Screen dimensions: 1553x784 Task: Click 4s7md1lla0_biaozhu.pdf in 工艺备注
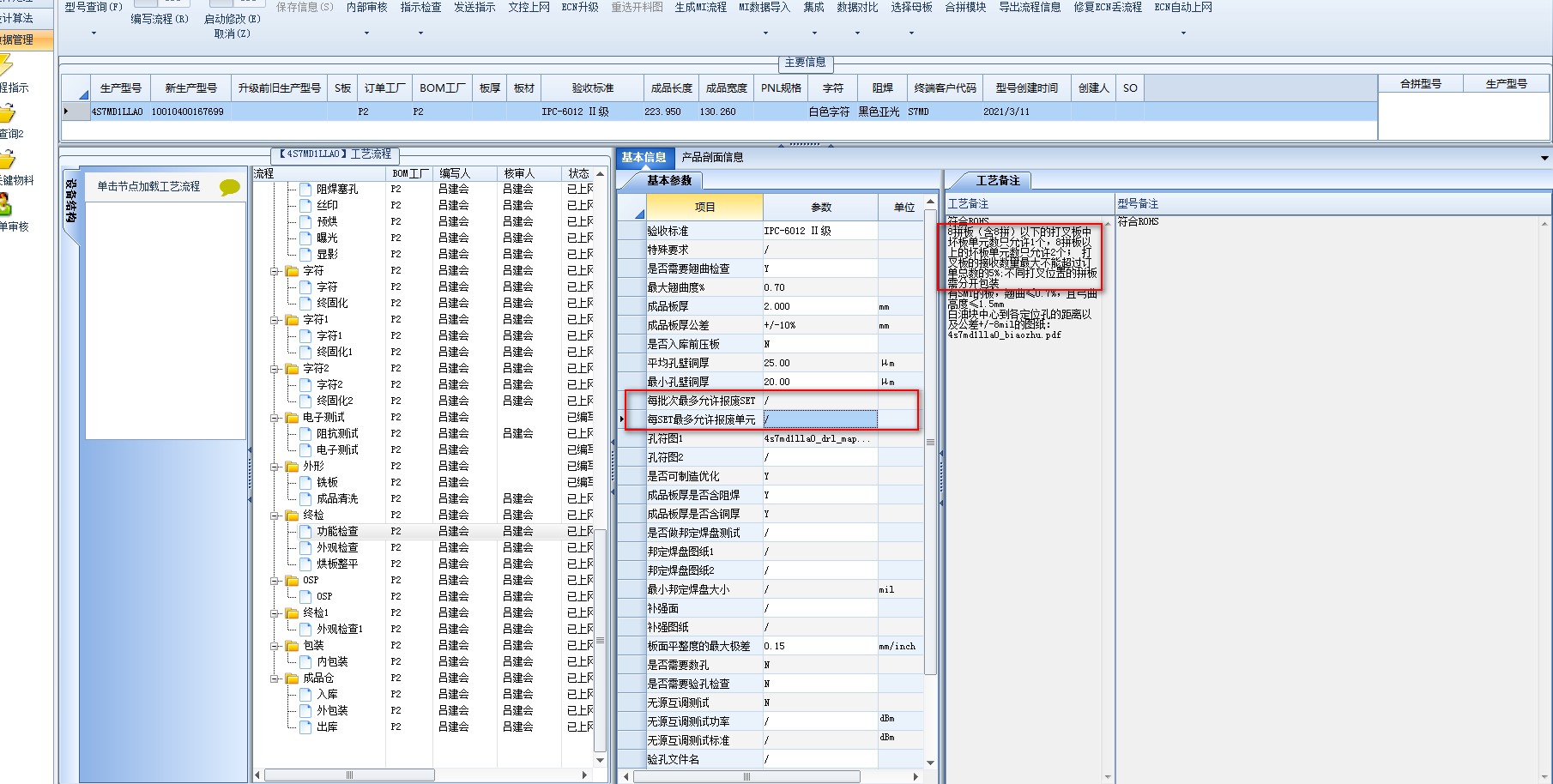[x=1004, y=335]
